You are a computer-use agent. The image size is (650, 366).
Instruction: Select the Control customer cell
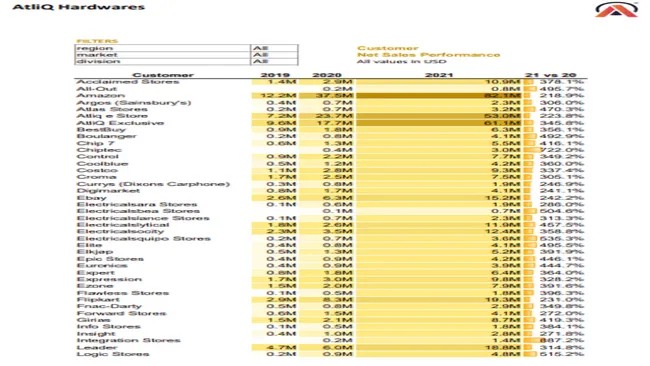pos(97,156)
